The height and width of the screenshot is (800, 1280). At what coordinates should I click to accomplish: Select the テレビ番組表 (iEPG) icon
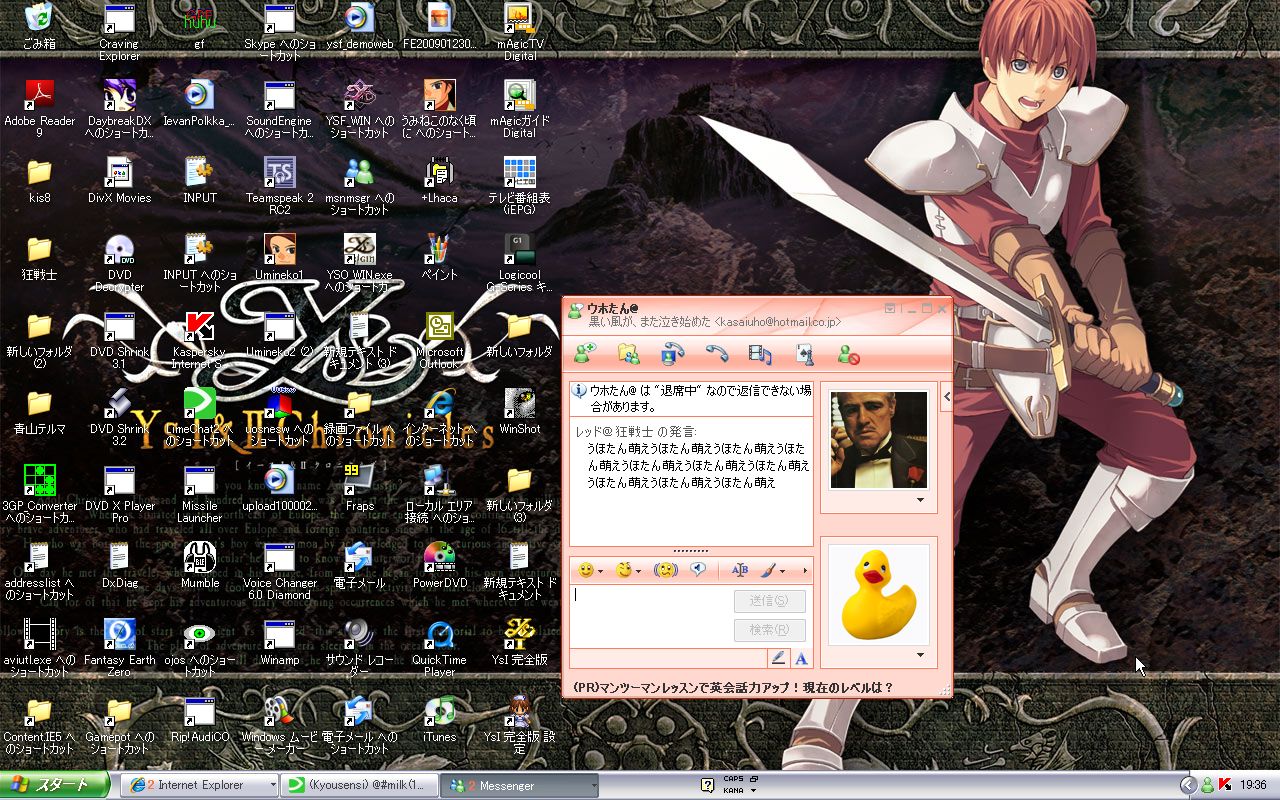(519, 186)
